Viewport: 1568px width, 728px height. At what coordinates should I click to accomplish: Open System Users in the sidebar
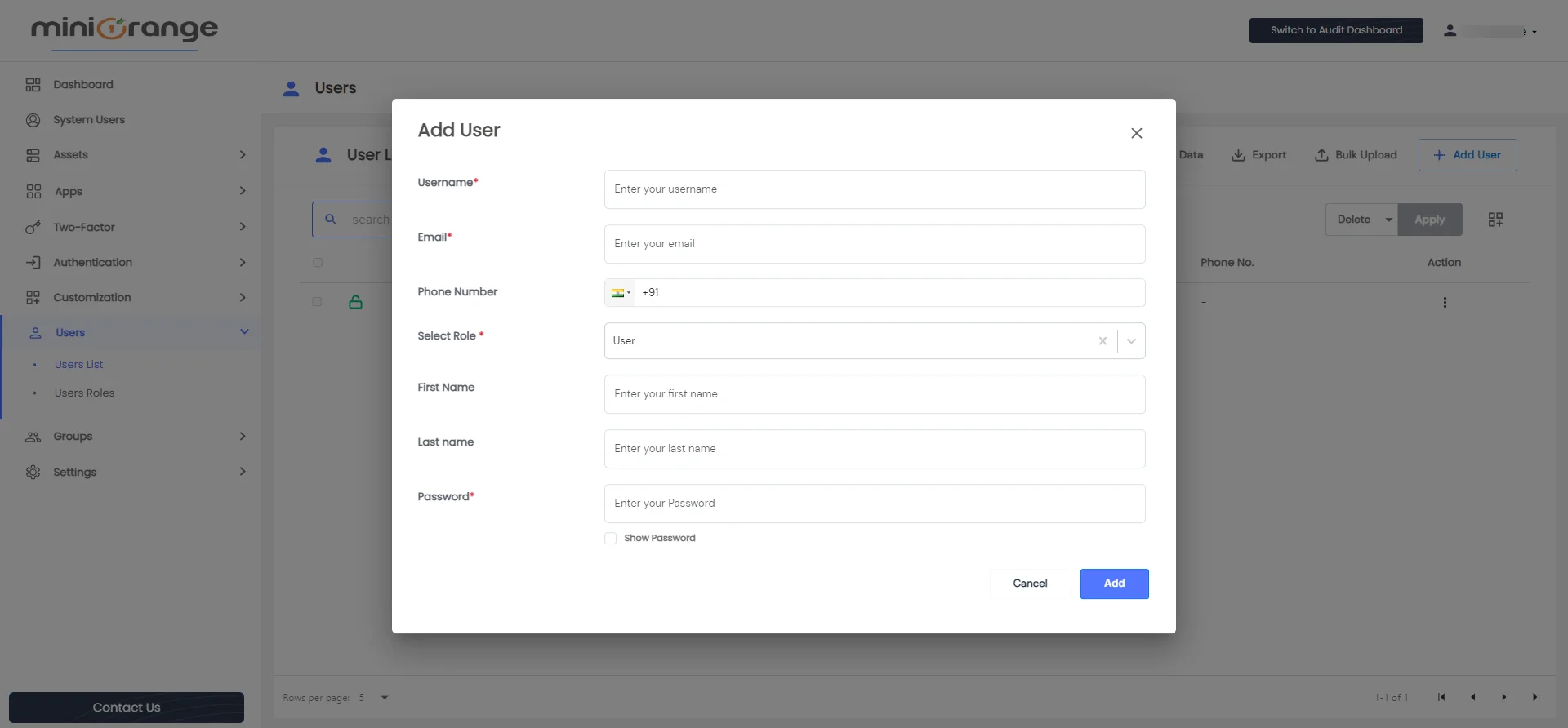pyautogui.click(x=89, y=120)
